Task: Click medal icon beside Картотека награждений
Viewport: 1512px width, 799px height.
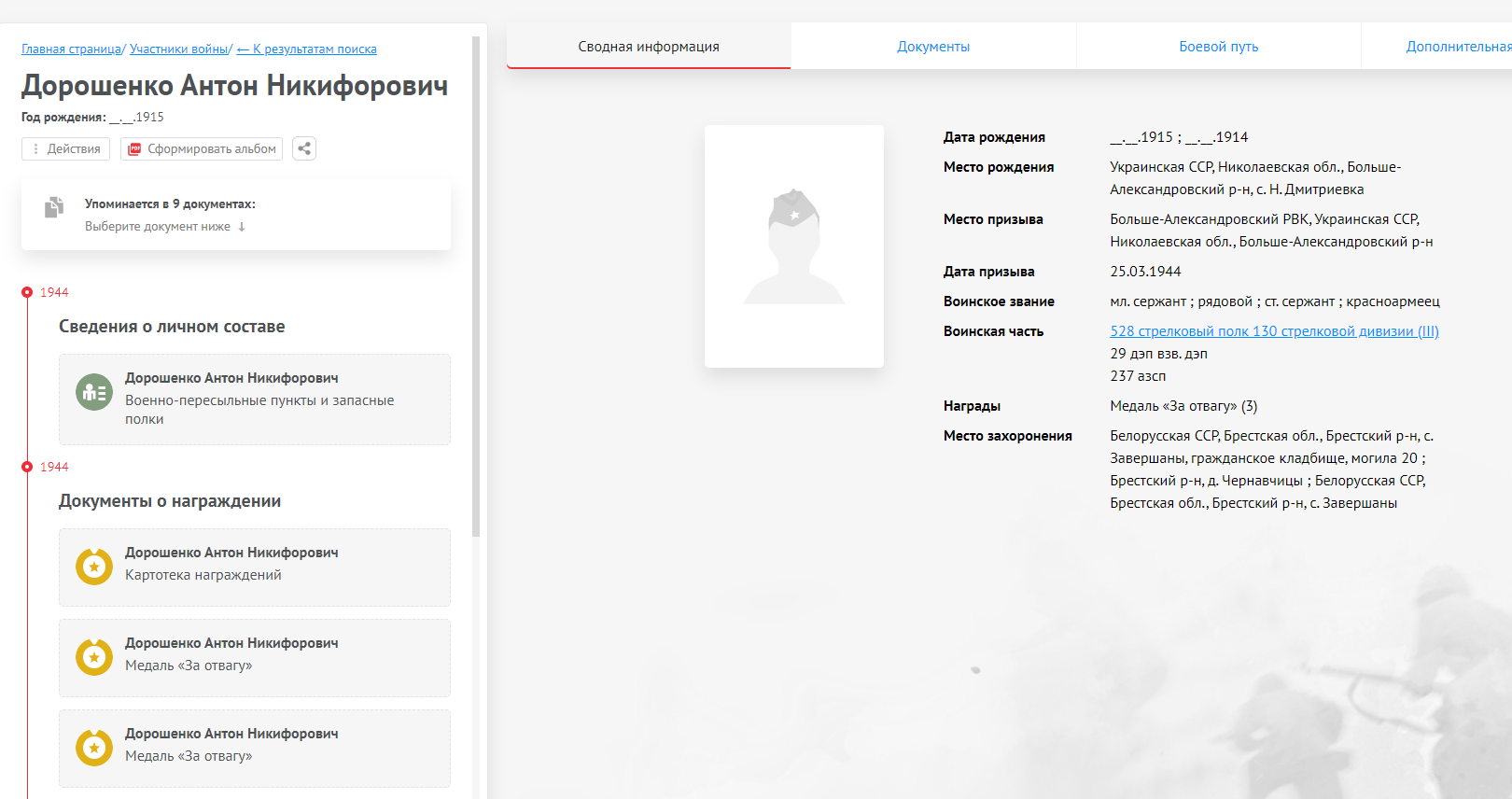Action: (x=94, y=567)
